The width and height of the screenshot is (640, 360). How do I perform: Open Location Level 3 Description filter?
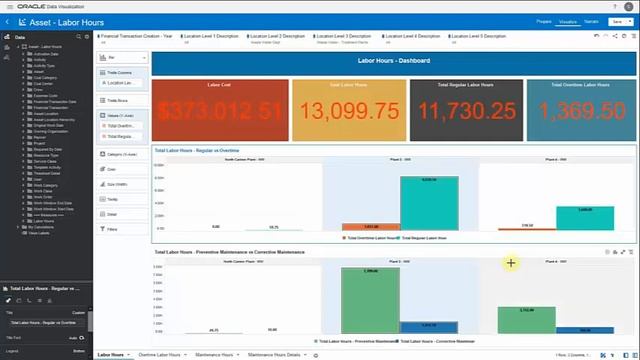coord(342,39)
